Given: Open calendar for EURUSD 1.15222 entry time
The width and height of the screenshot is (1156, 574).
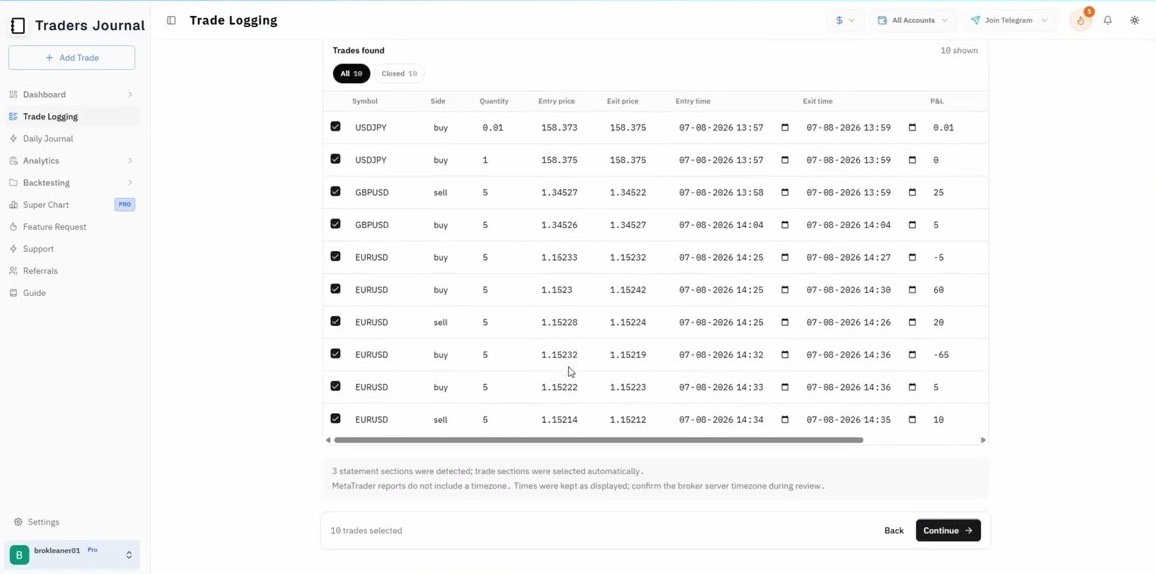Looking at the screenshot, I should coord(784,387).
